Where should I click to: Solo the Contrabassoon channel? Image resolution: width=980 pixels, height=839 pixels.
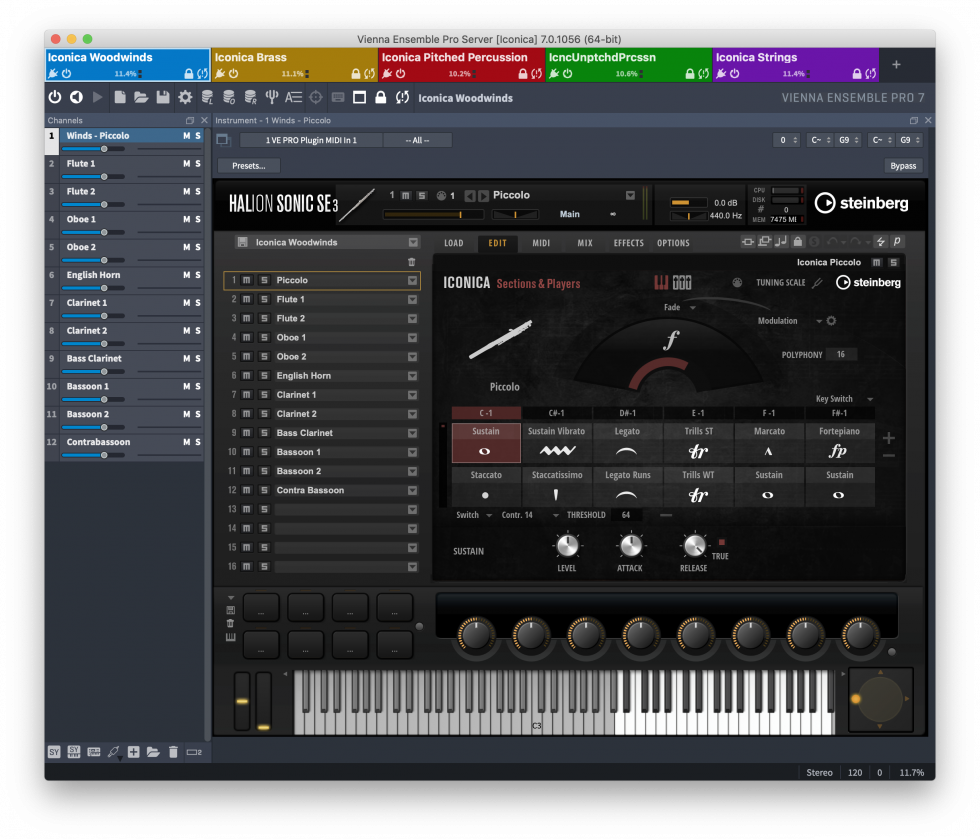pyautogui.click(x=198, y=442)
